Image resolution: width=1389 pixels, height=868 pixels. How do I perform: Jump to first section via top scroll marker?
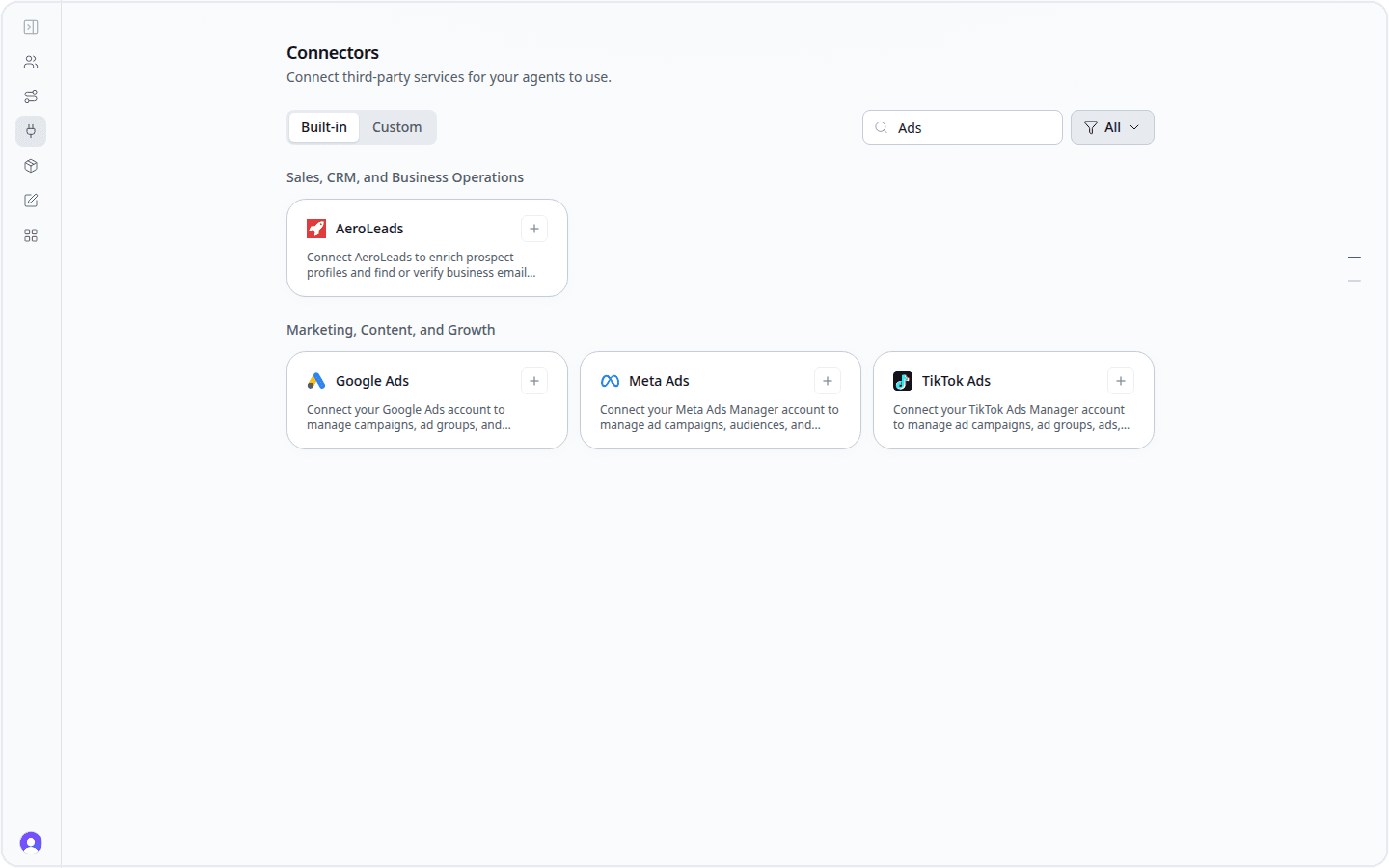click(x=1354, y=258)
